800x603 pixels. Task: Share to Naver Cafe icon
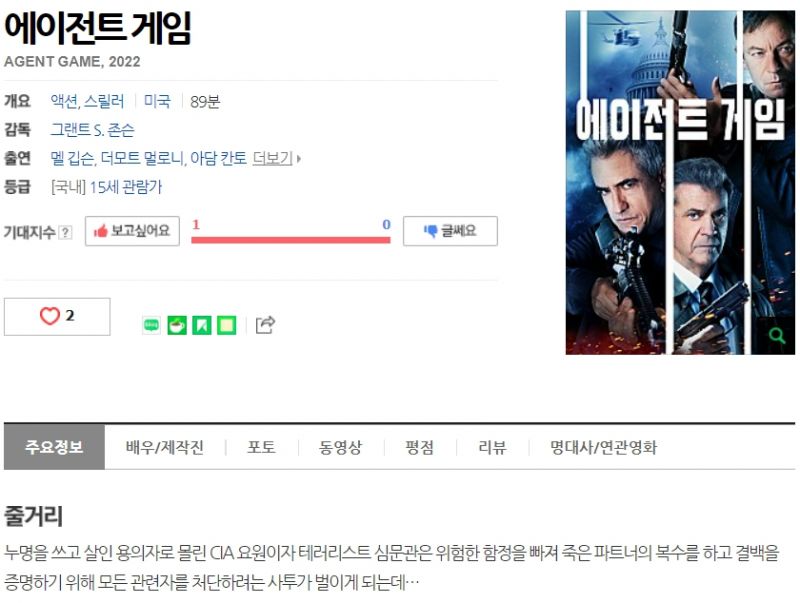pos(177,325)
